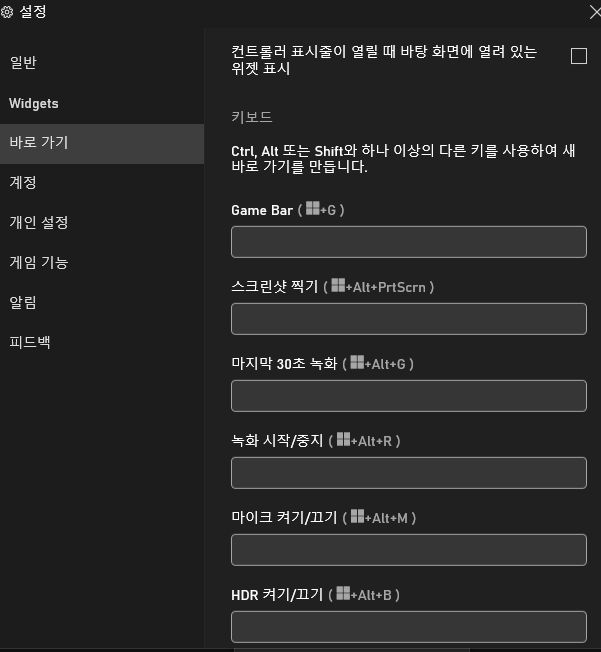Screen dimensions: 601x652
Task: Click the settings gear icon in title bar
Action: pyautogui.click(x=7, y=13)
